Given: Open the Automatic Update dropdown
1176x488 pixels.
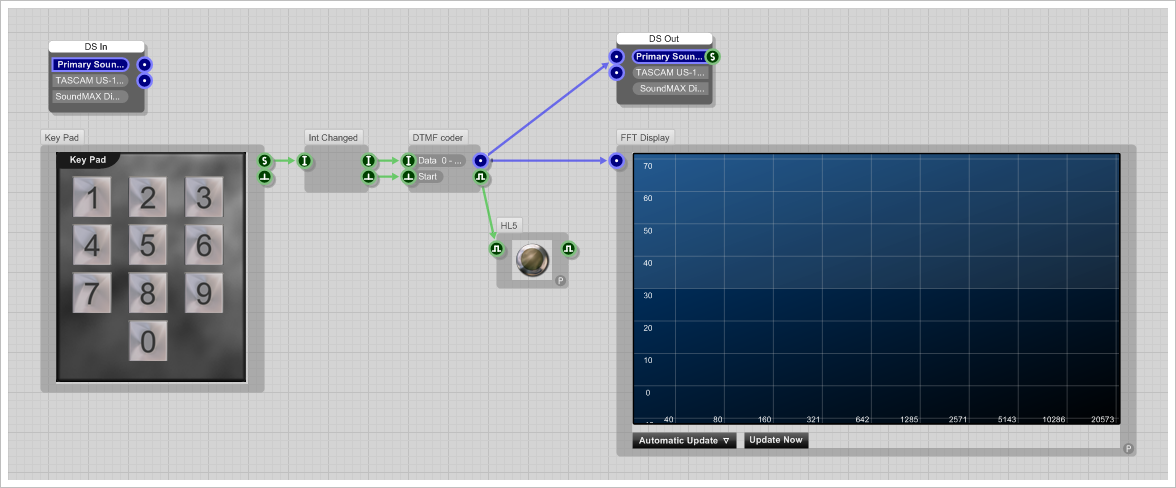Looking at the screenshot, I should coord(684,440).
